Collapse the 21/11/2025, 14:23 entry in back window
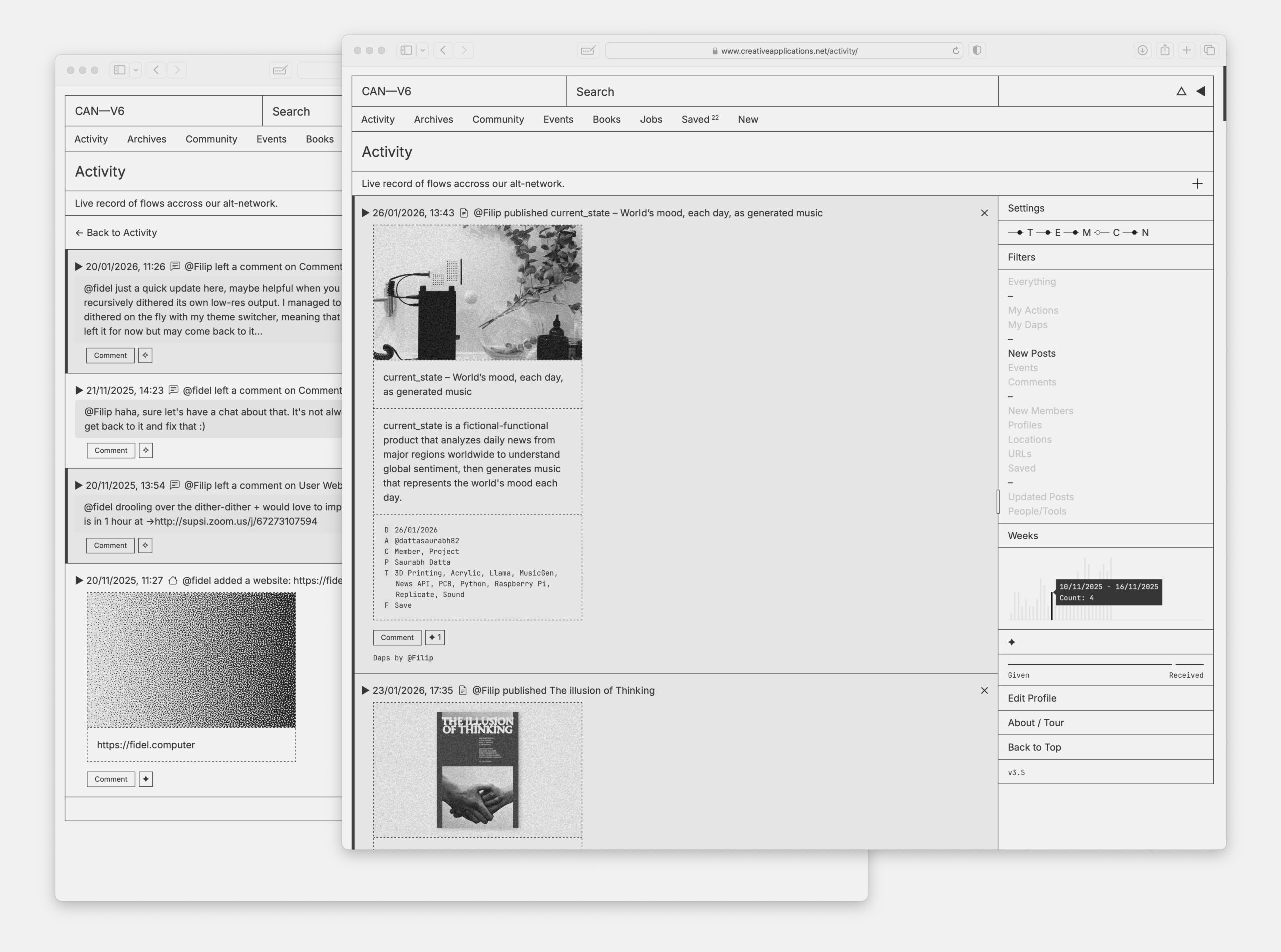The width and height of the screenshot is (1281, 952). click(79, 390)
